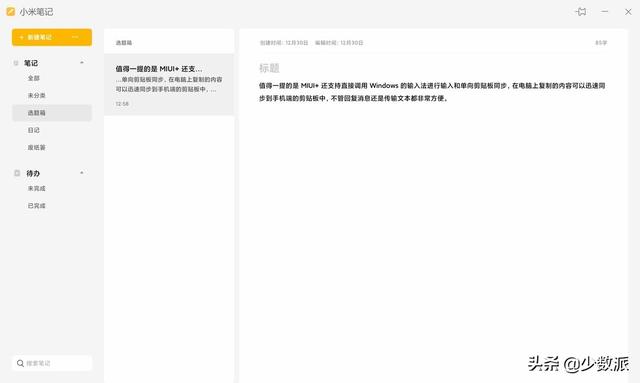Image resolution: width=640 pixels, height=383 pixels.
Task: Collapse the 笔记 section with its arrow
Action: [82, 63]
